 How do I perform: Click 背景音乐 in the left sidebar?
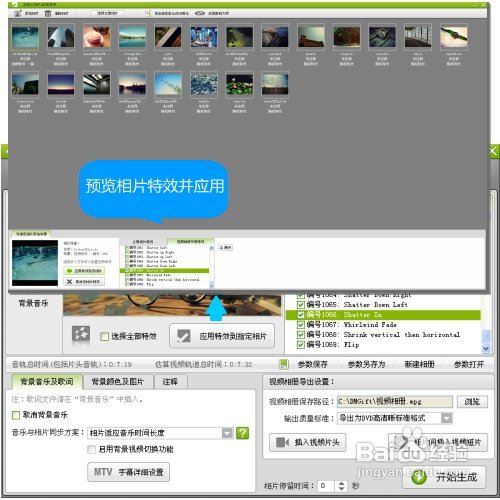(33, 303)
